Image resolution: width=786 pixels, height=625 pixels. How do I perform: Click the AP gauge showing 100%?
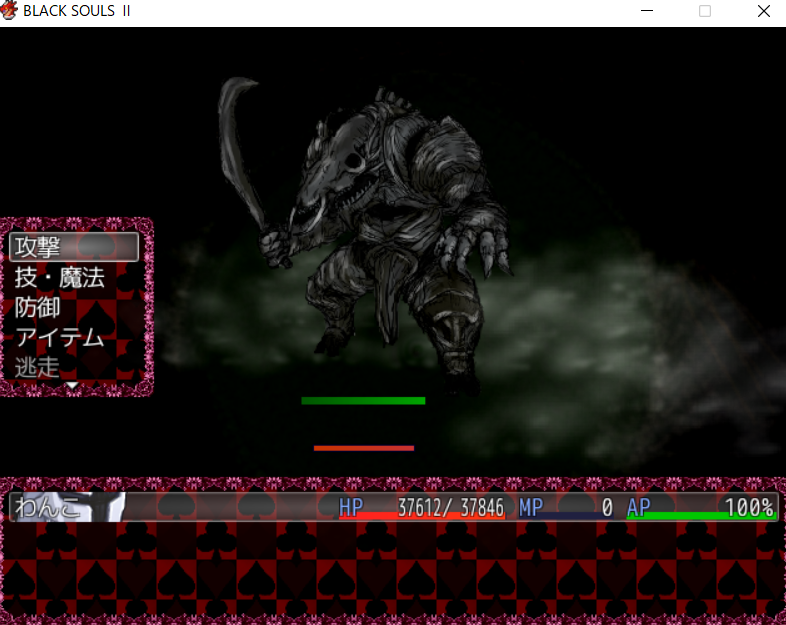(702, 508)
